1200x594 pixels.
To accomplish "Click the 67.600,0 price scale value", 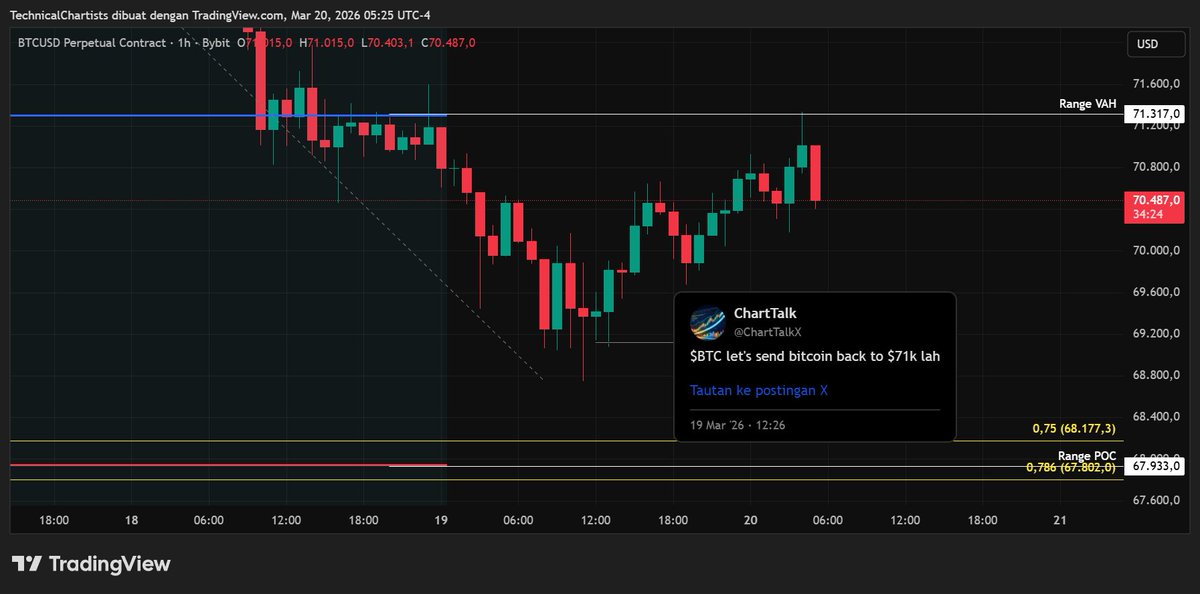I will [x=1158, y=500].
